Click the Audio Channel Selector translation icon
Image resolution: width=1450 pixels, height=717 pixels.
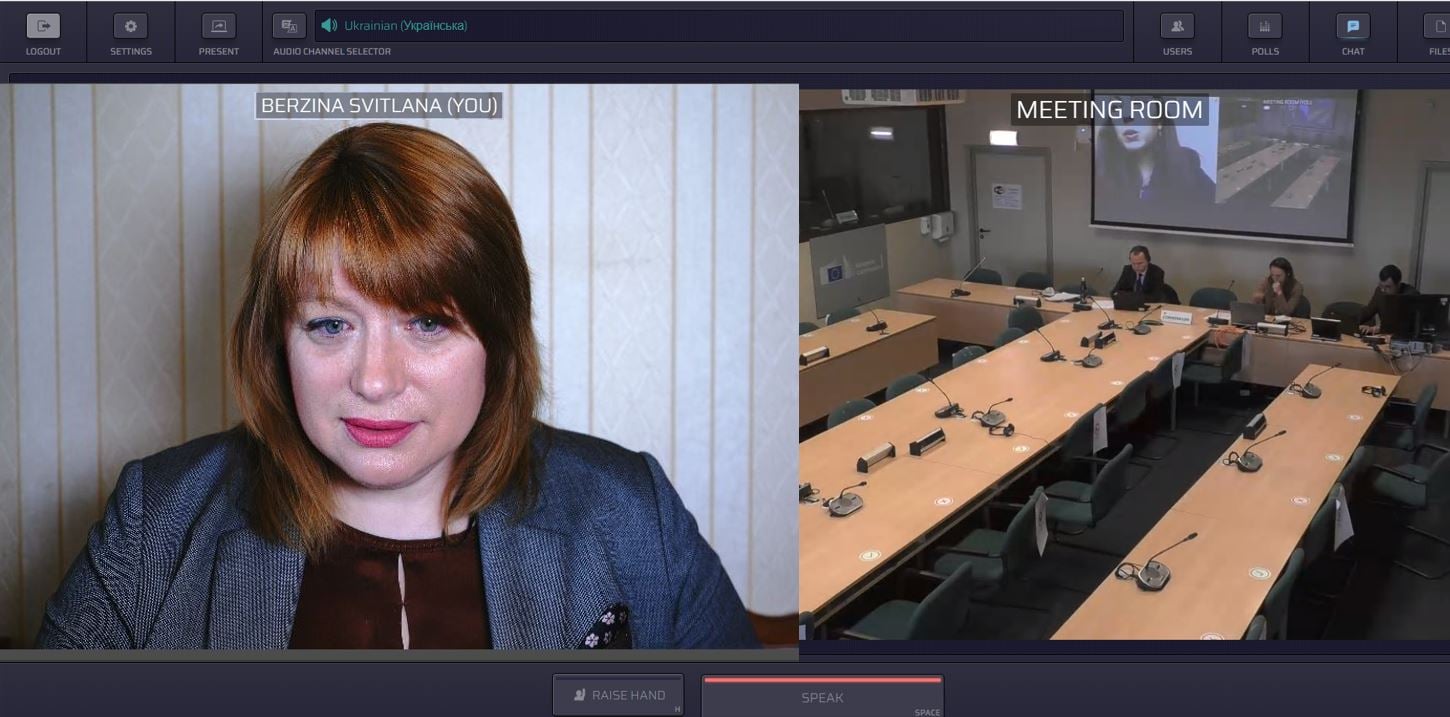tap(289, 26)
